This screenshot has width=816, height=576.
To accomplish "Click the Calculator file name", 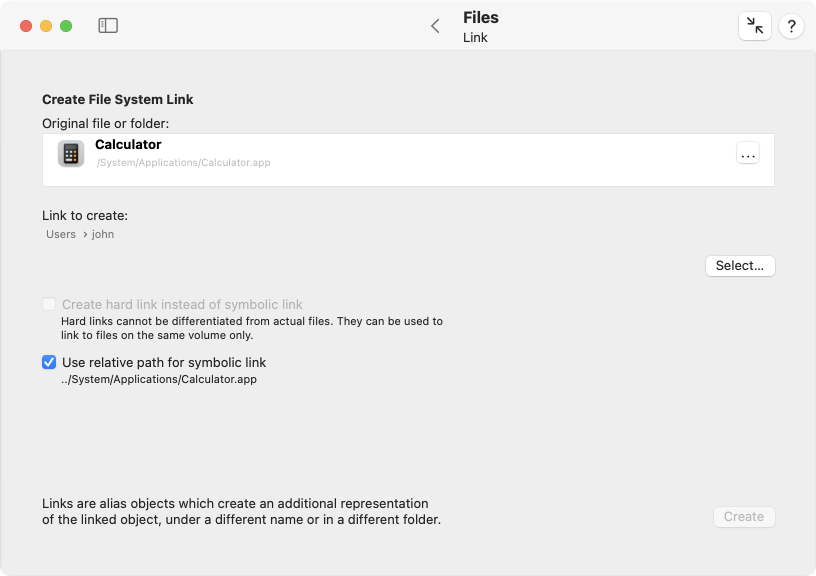I will tap(128, 145).
